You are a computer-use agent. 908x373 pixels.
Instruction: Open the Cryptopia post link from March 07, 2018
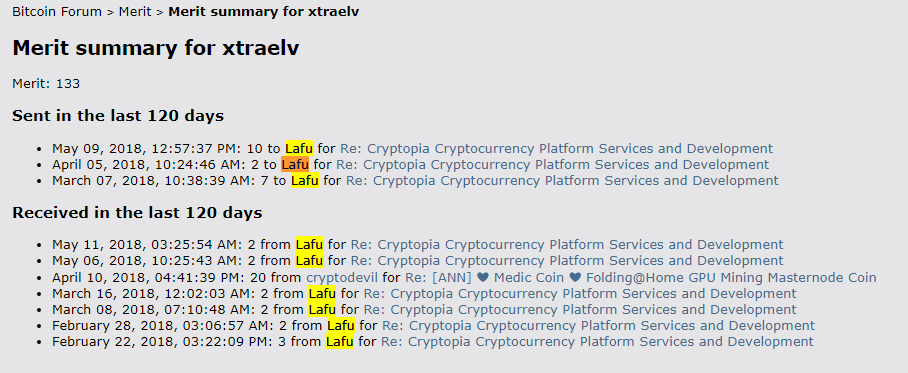(562, 181)
